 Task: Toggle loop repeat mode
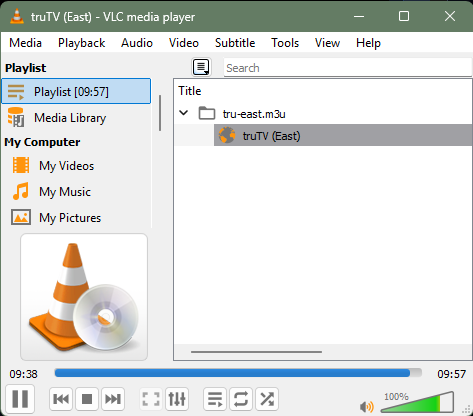[241, 399]
